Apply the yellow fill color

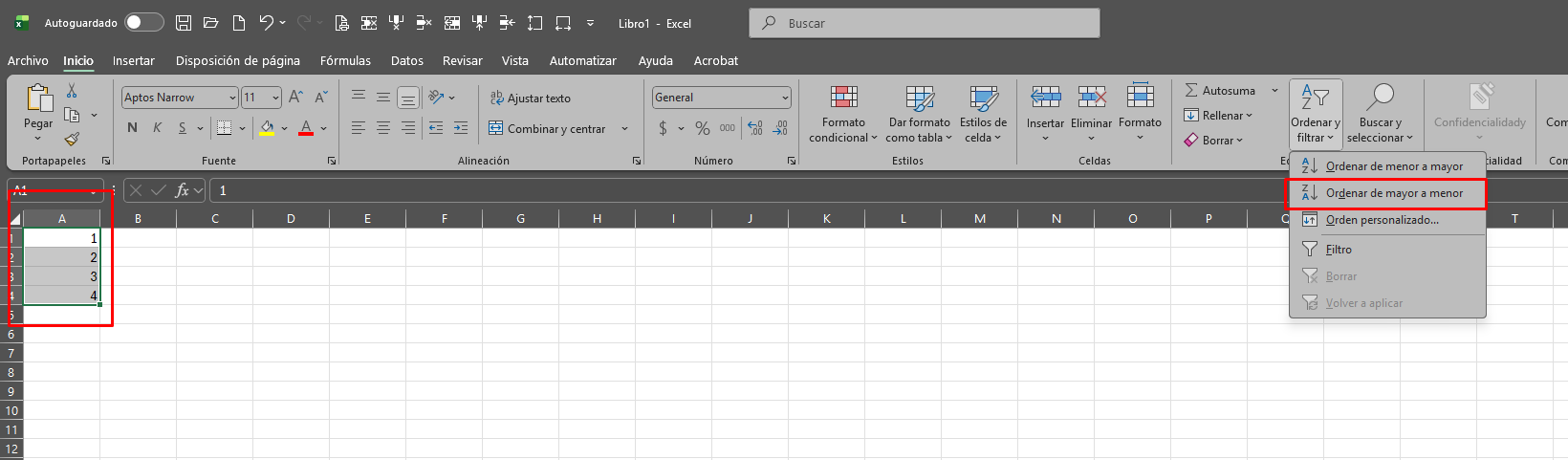[x=267, y=128]
